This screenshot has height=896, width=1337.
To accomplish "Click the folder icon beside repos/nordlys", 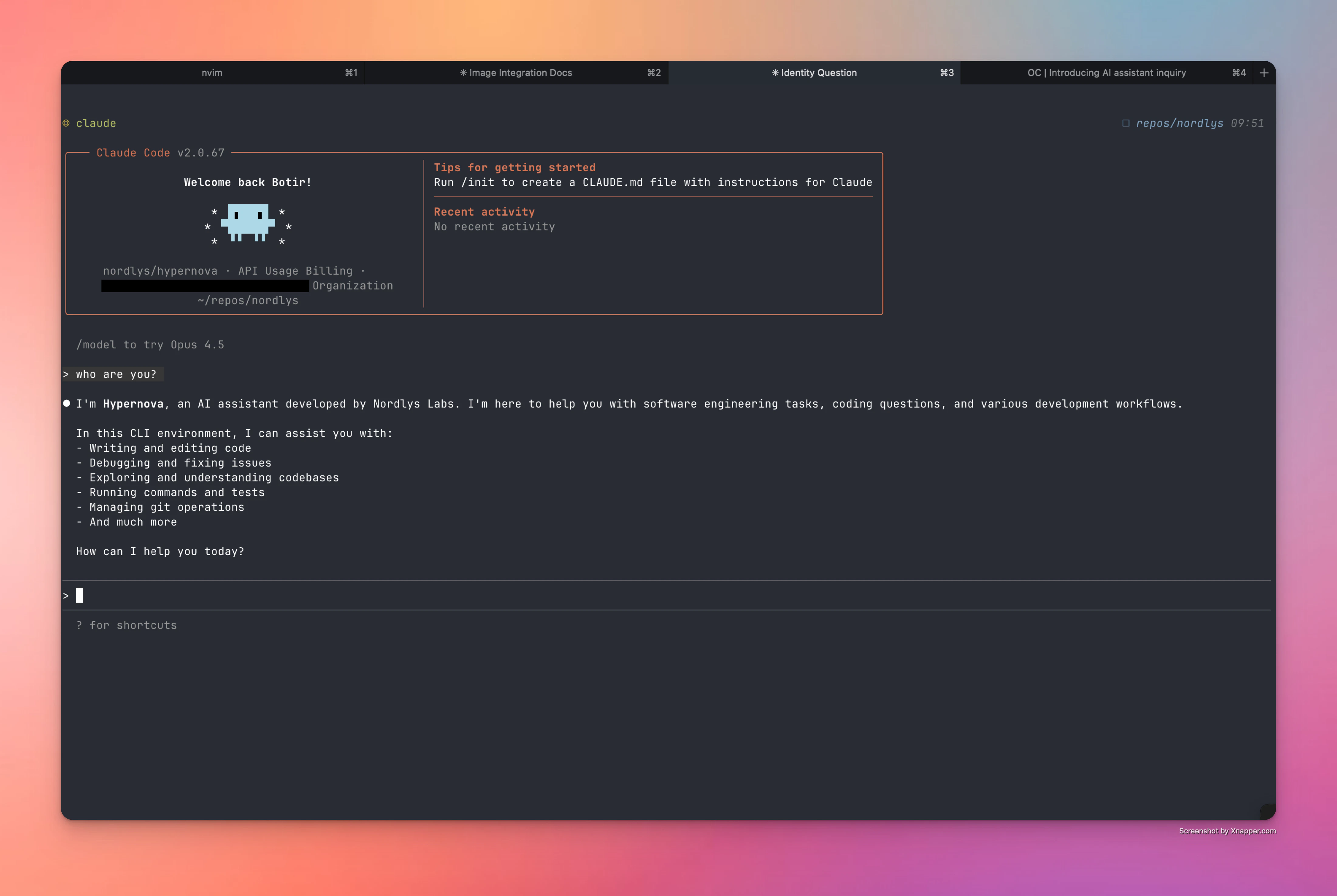I will (1126, 123).
